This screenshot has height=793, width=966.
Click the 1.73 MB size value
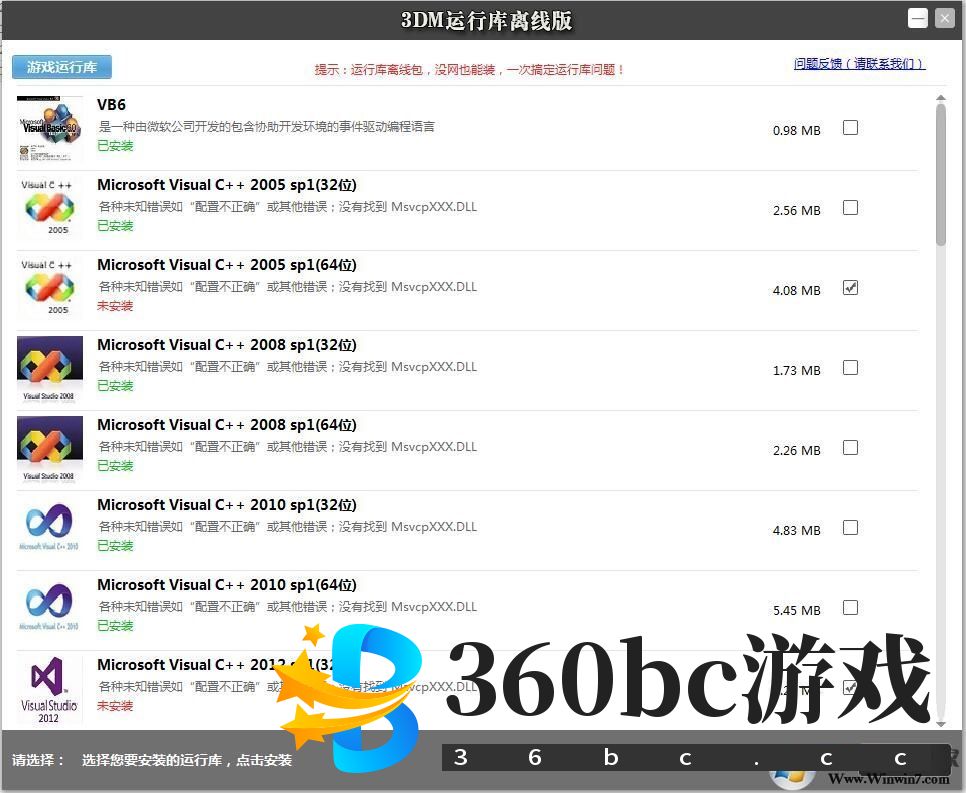pos(797,371)
